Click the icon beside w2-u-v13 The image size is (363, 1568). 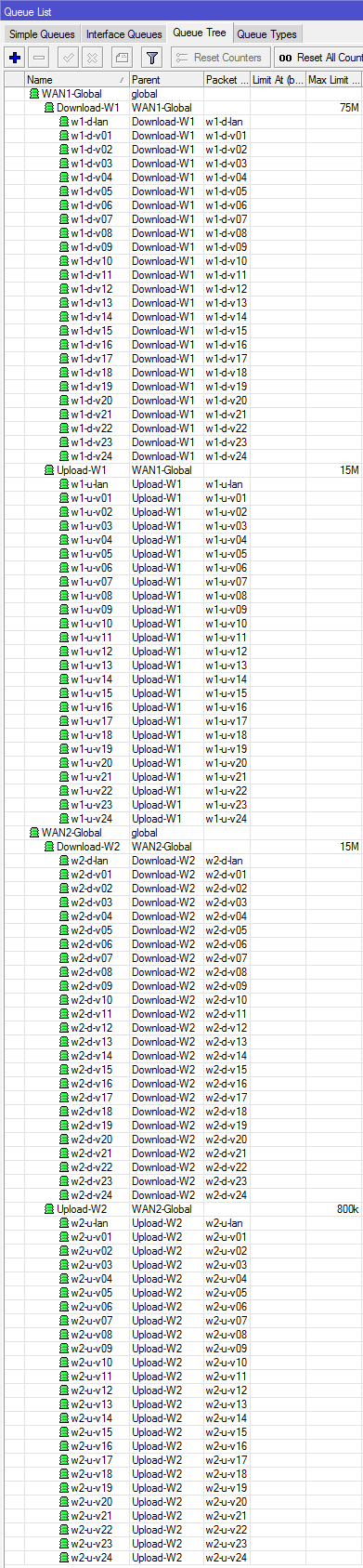64,1404
